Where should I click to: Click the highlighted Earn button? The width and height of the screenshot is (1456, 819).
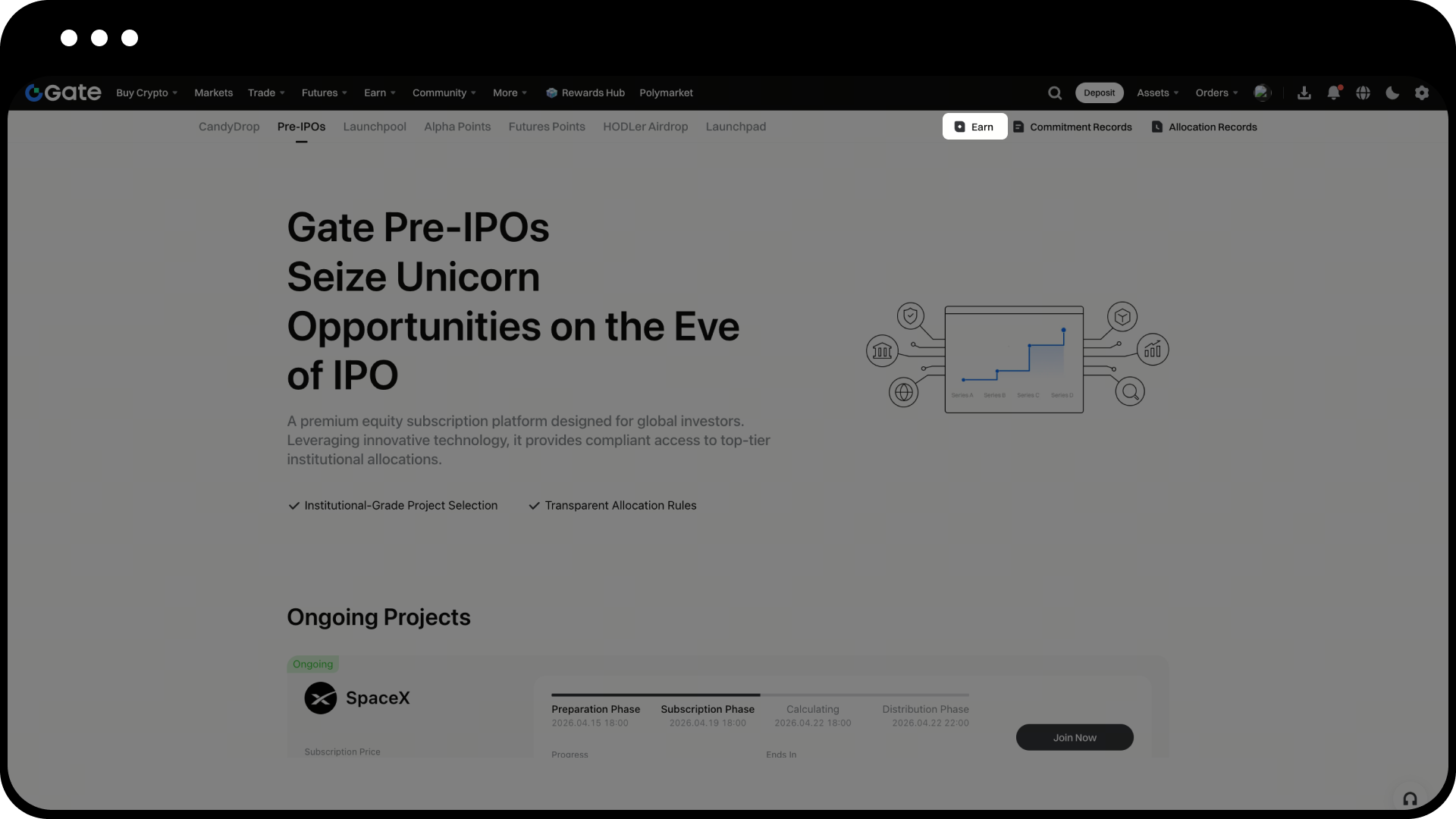(x=974, y=127)
